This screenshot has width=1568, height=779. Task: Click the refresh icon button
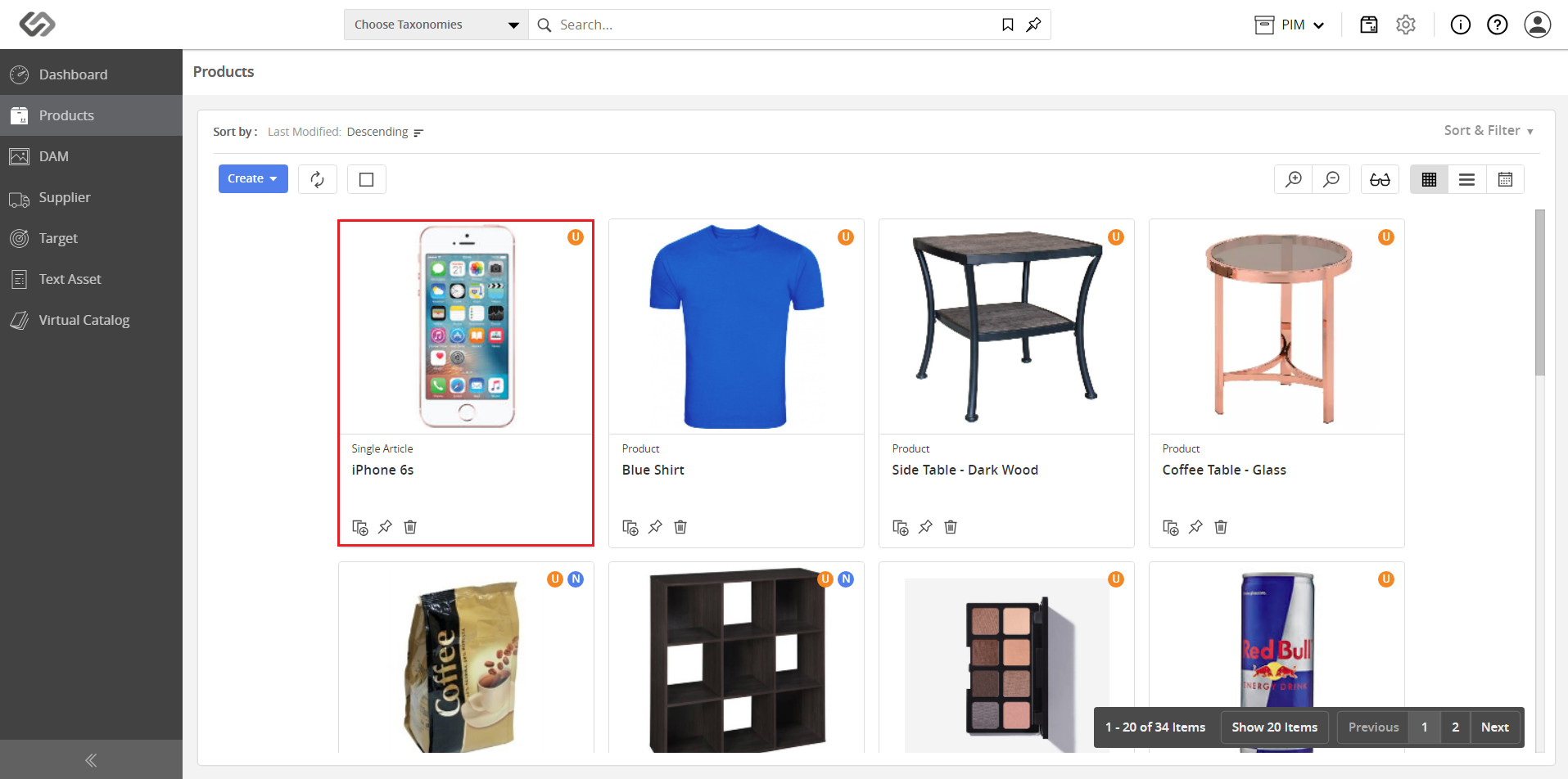pyautogui.click(x=318, y=179)
